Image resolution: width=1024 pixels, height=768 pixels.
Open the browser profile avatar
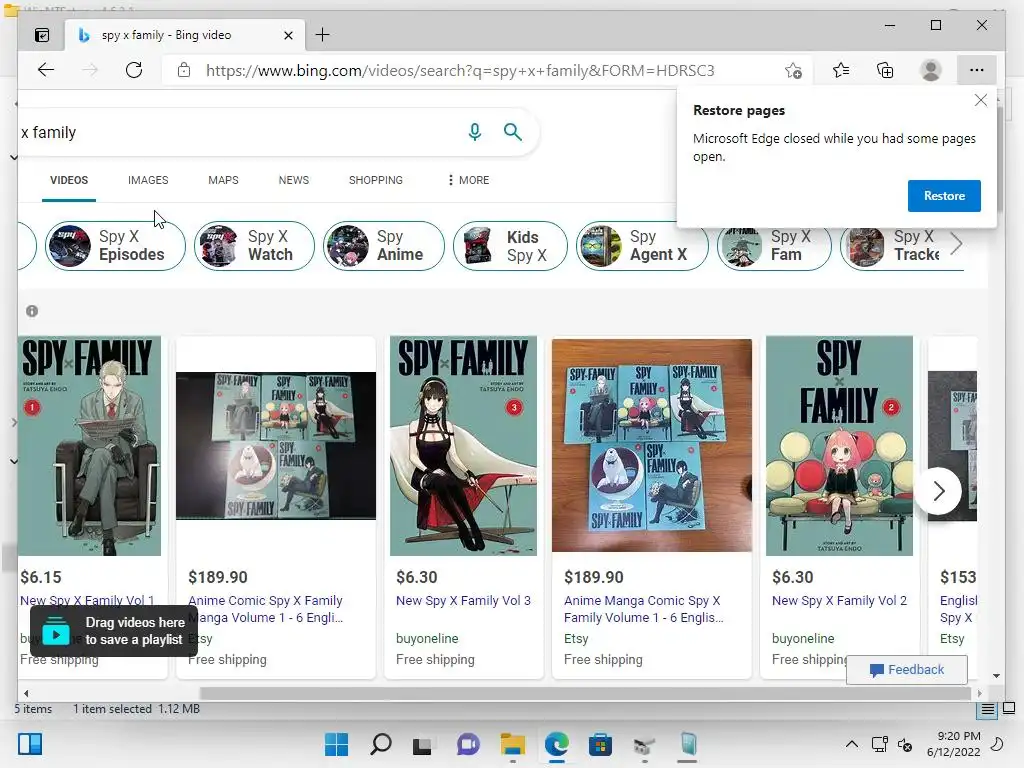coord(931,70)
